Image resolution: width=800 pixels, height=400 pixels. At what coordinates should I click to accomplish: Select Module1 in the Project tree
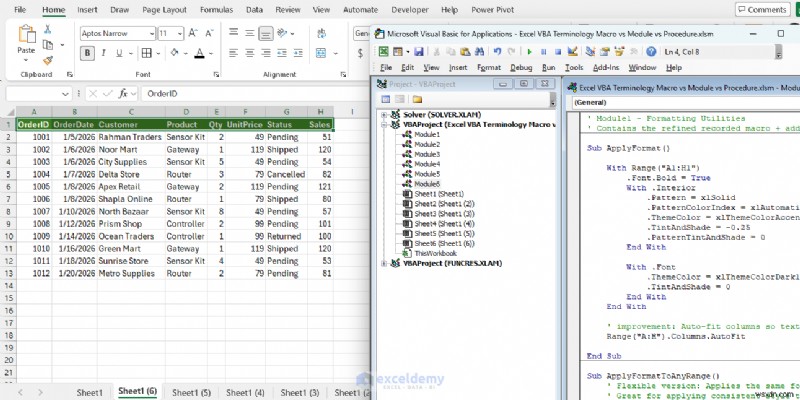coord(427,134)
